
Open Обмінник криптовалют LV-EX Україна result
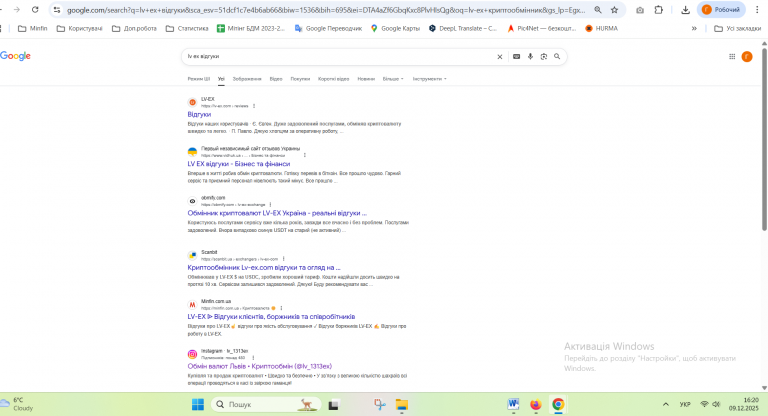point(277,213)
